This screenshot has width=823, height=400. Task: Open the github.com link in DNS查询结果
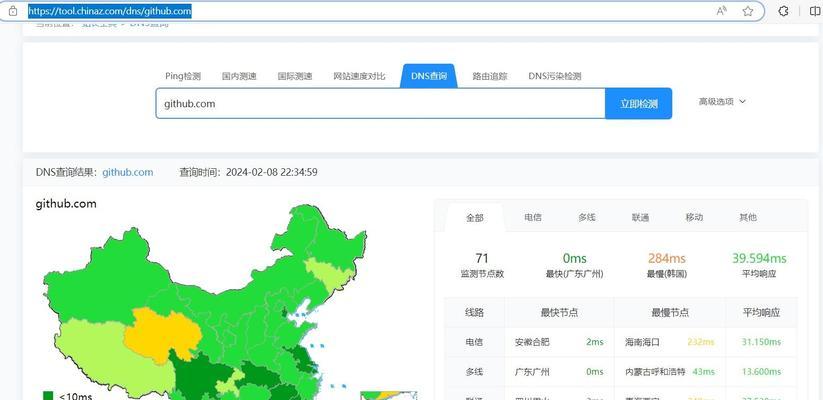pyautogui.click(x=128, y=172)
